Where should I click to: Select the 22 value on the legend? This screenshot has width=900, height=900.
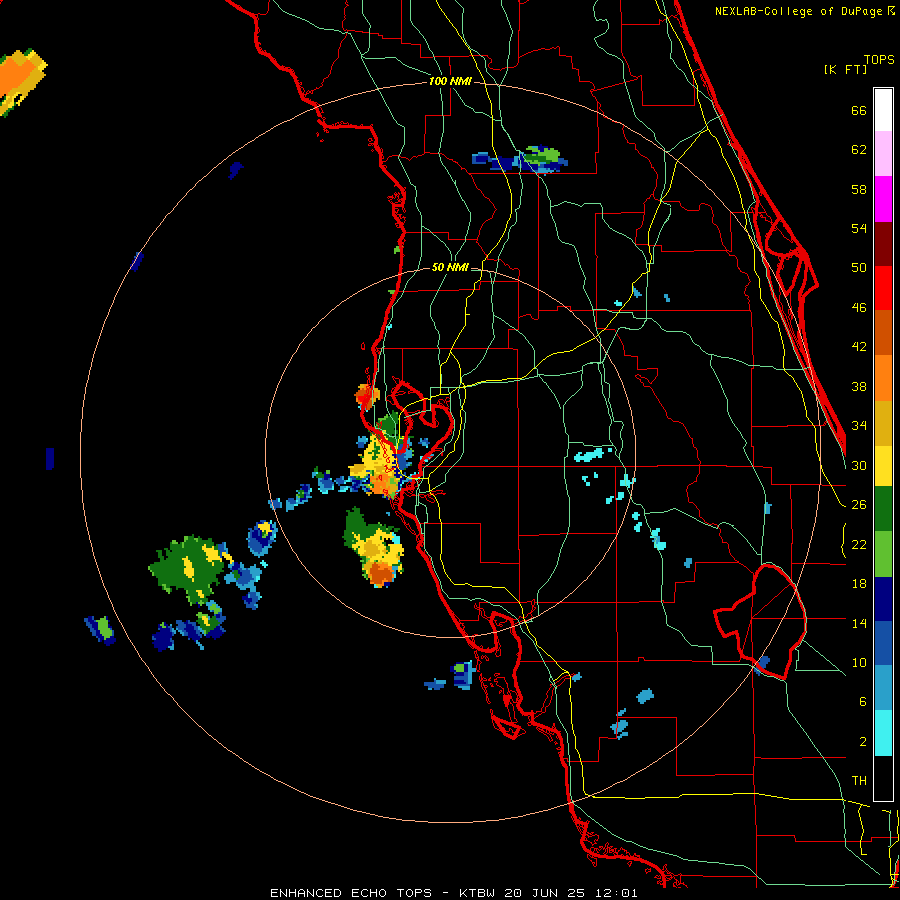[859, 544]
